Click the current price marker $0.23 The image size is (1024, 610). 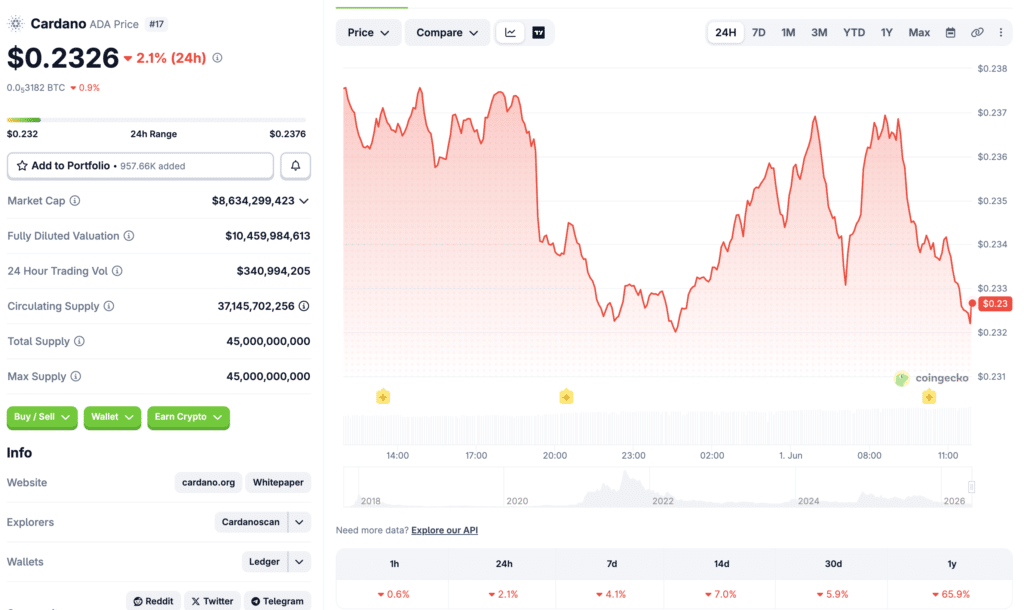click(x=995, y=304)
